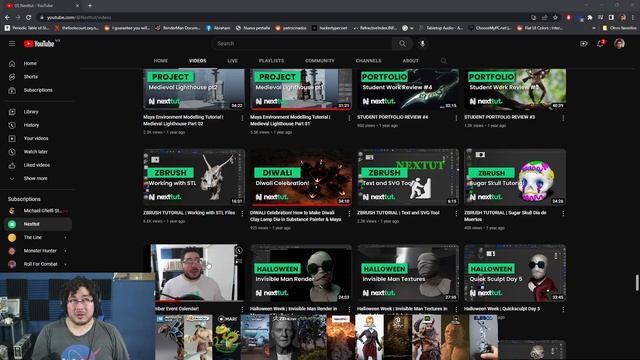
Task: Open the Periodic Table bookmark
Action: coord(27,28)
